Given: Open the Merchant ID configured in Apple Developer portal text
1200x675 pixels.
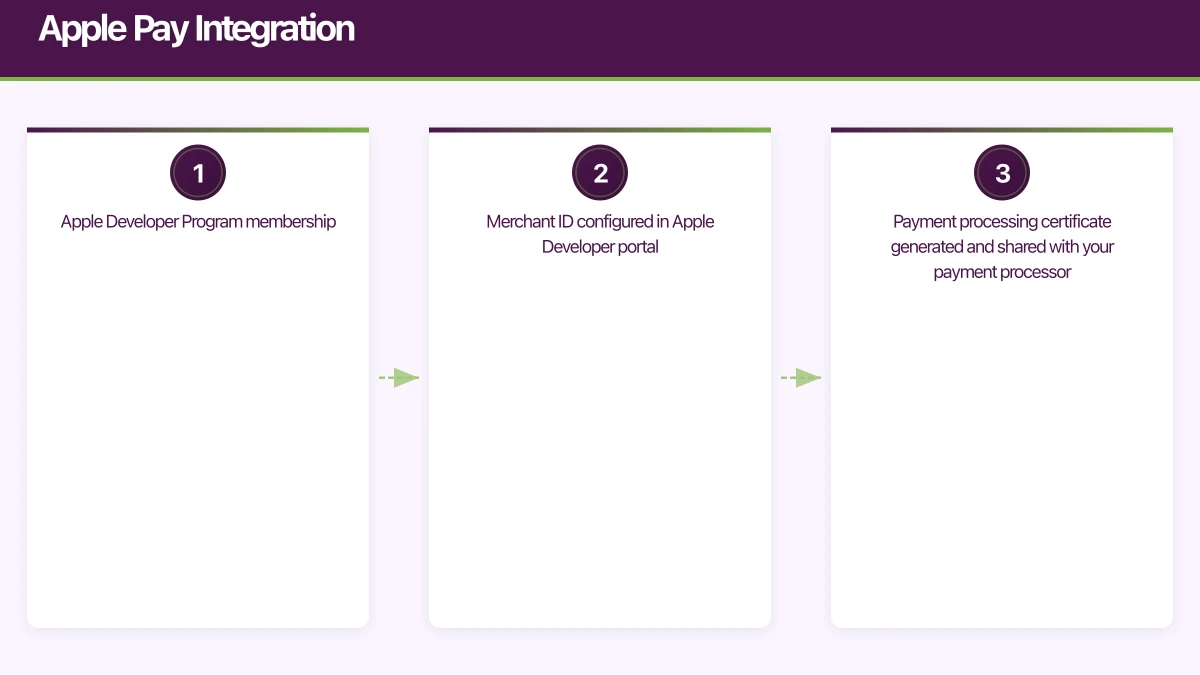Looking at the screenshot, I should 600,234.
